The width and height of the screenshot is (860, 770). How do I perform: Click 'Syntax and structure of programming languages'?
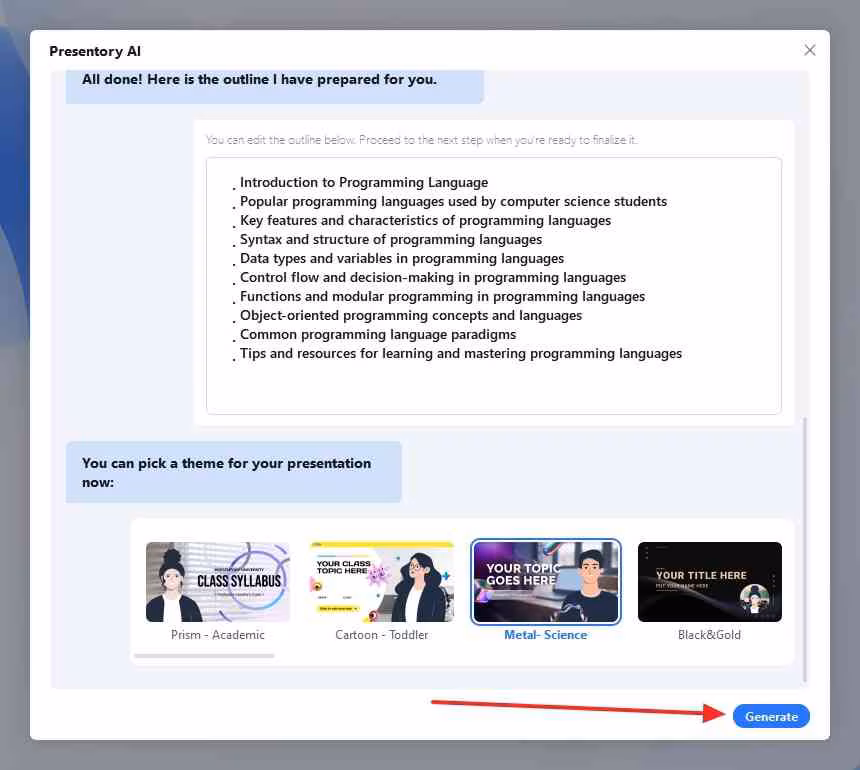click(391, 239)
